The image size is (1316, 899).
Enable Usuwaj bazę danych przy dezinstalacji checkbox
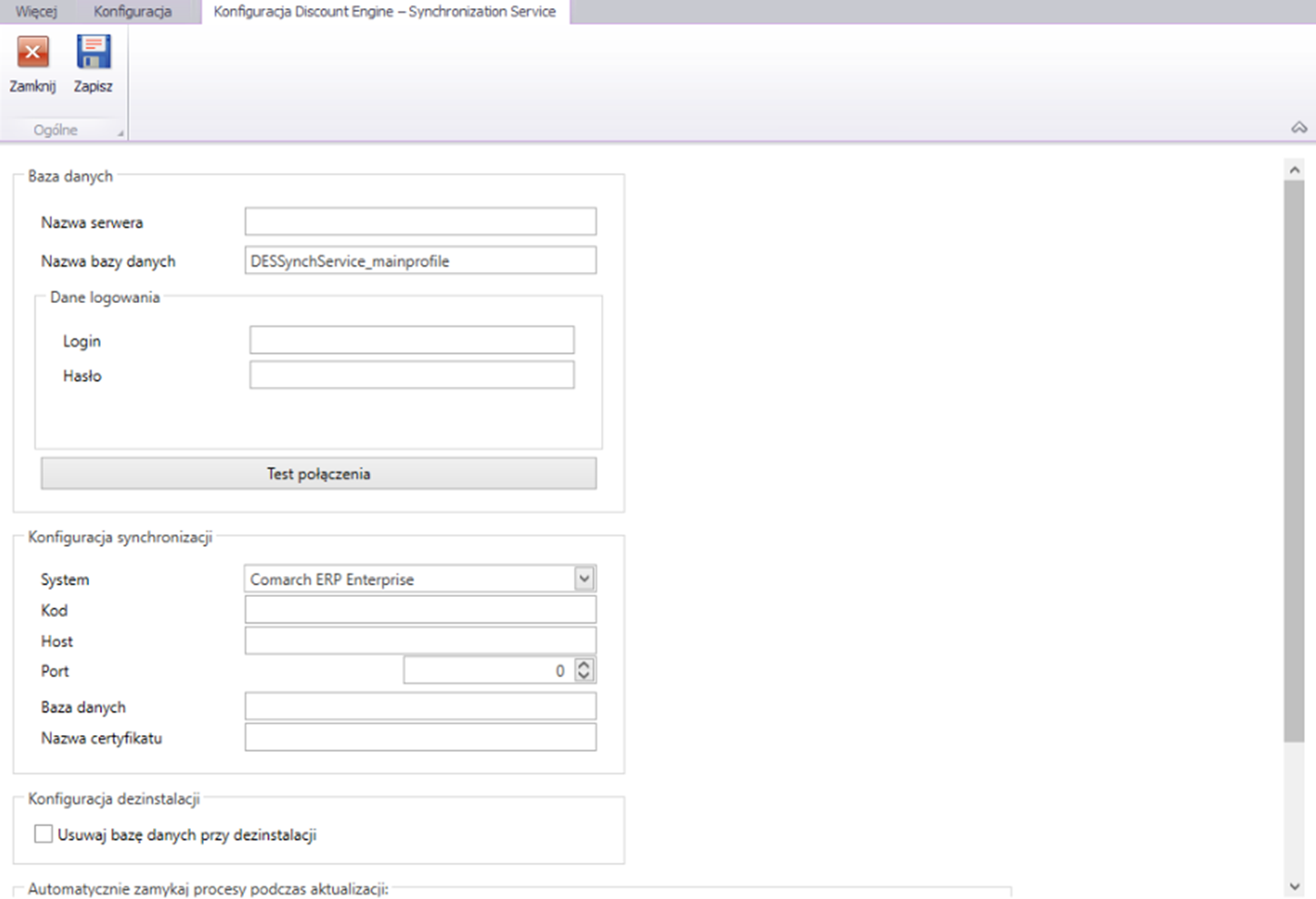pyautogui.click(x=44, y=833)
